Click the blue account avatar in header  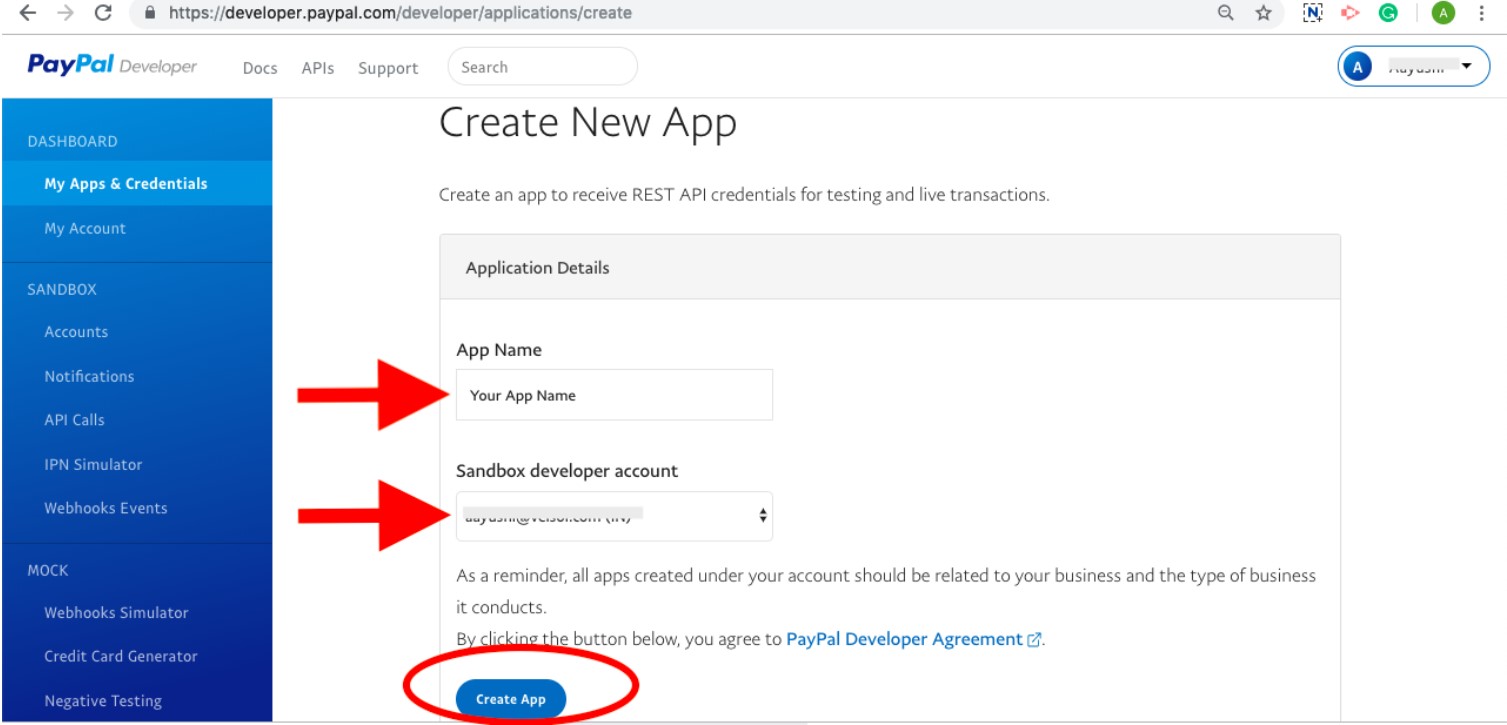1357,67
